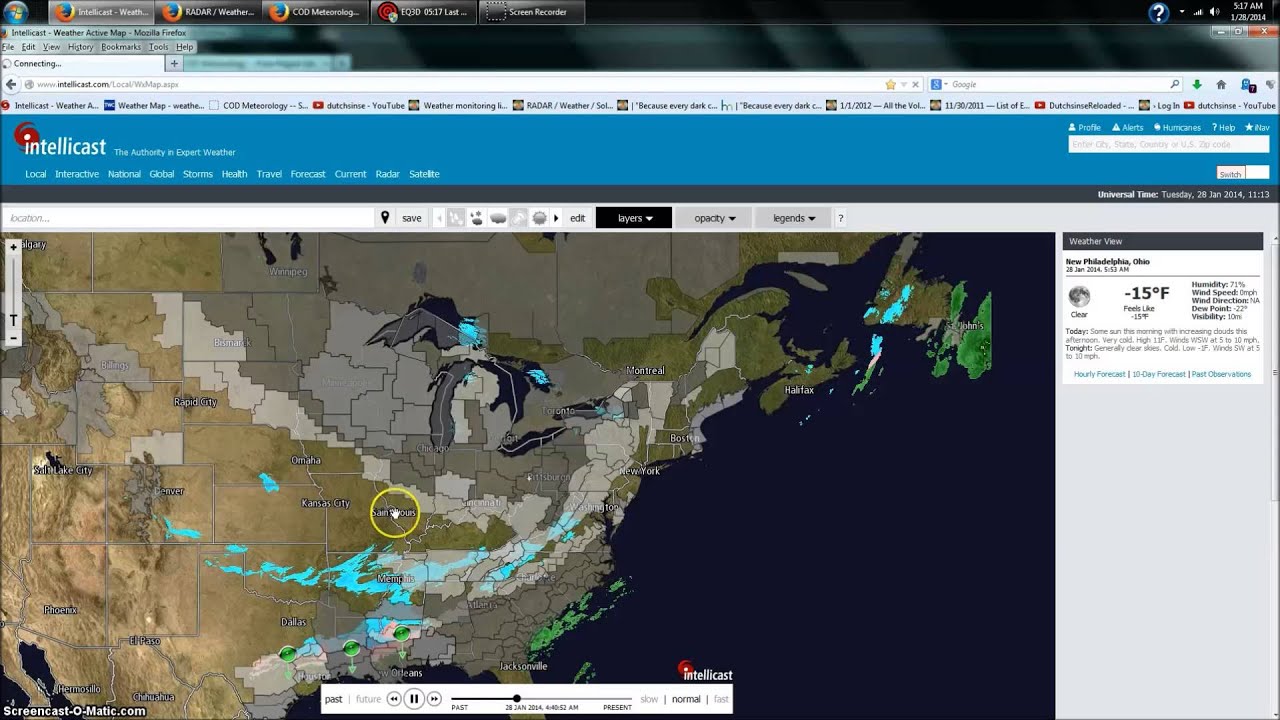Select the sun layer preset icon
The image size is (1280, 720).
(540, 218)
